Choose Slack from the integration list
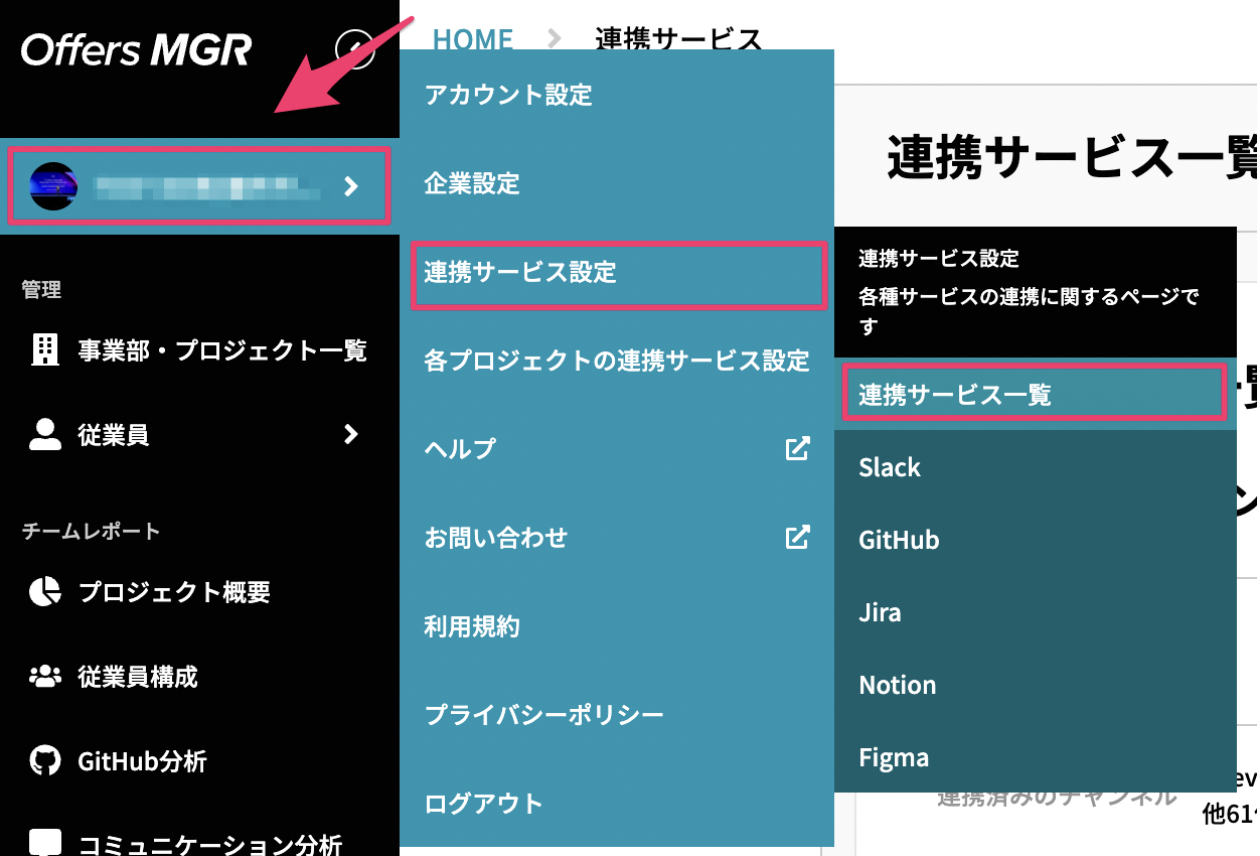Image resolution: width=1260 pixels, height=856 pixels. pos(1035,467)
